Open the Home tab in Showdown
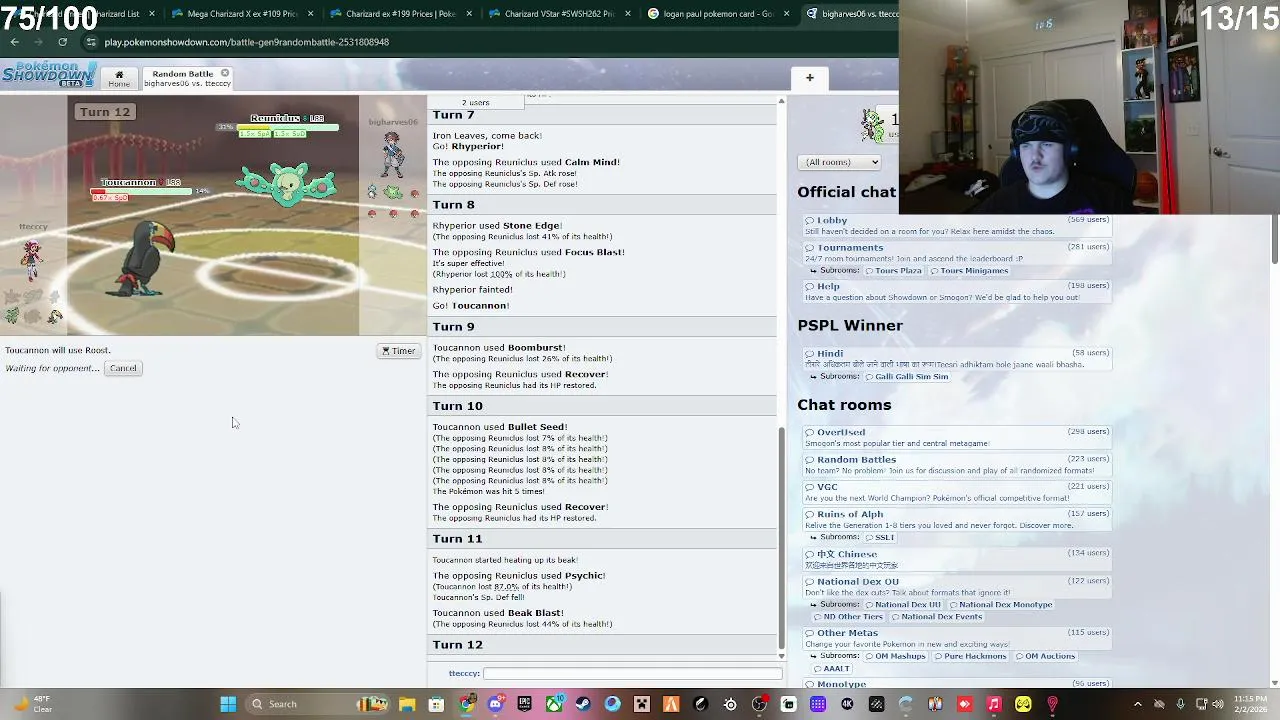Image resolution: width=1280 pixels, height=720 pixels. pyautogui.click(x=119, y=78)
